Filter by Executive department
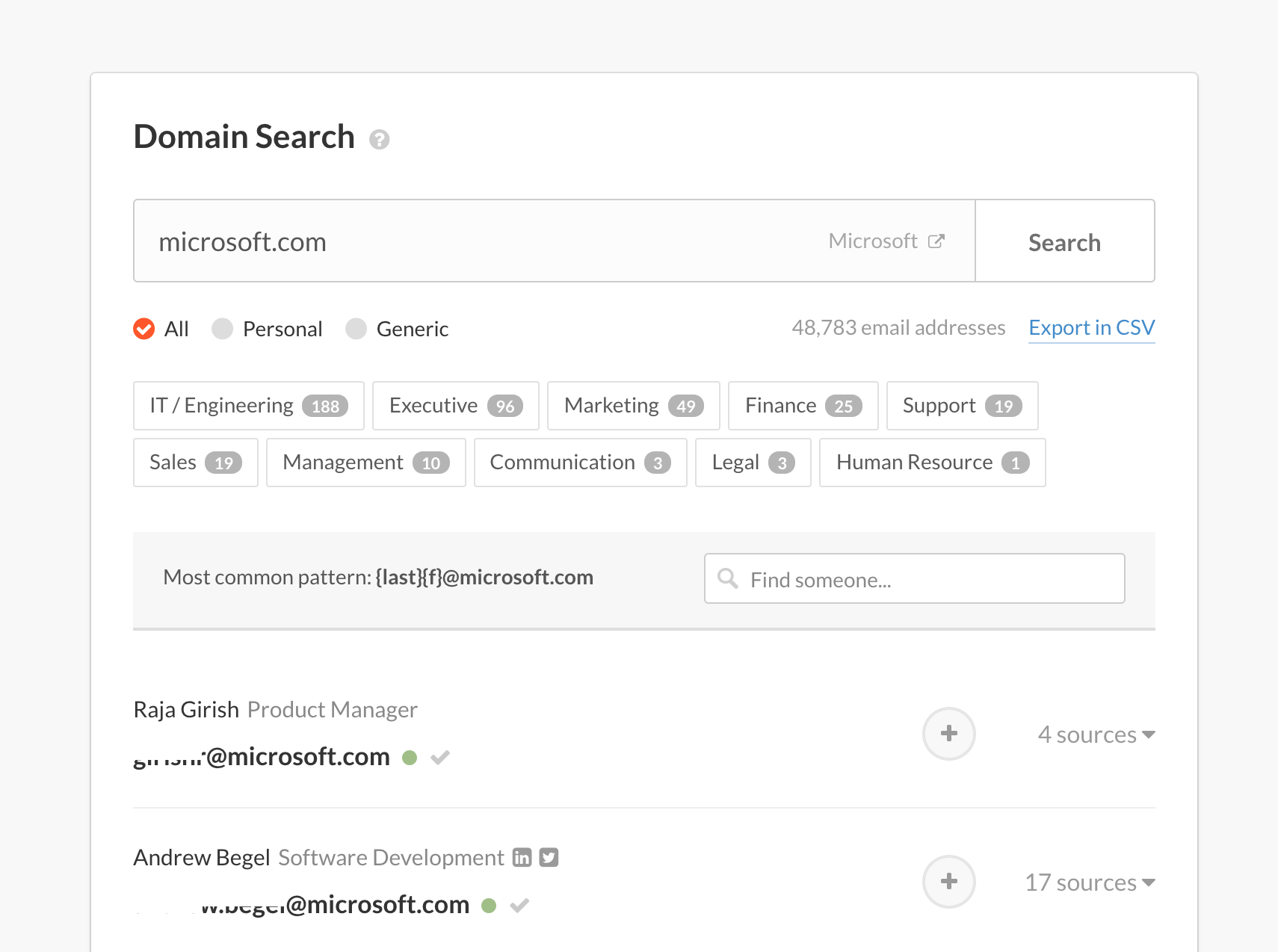This screenshot has width=1278, height=952. click(455, 406)
